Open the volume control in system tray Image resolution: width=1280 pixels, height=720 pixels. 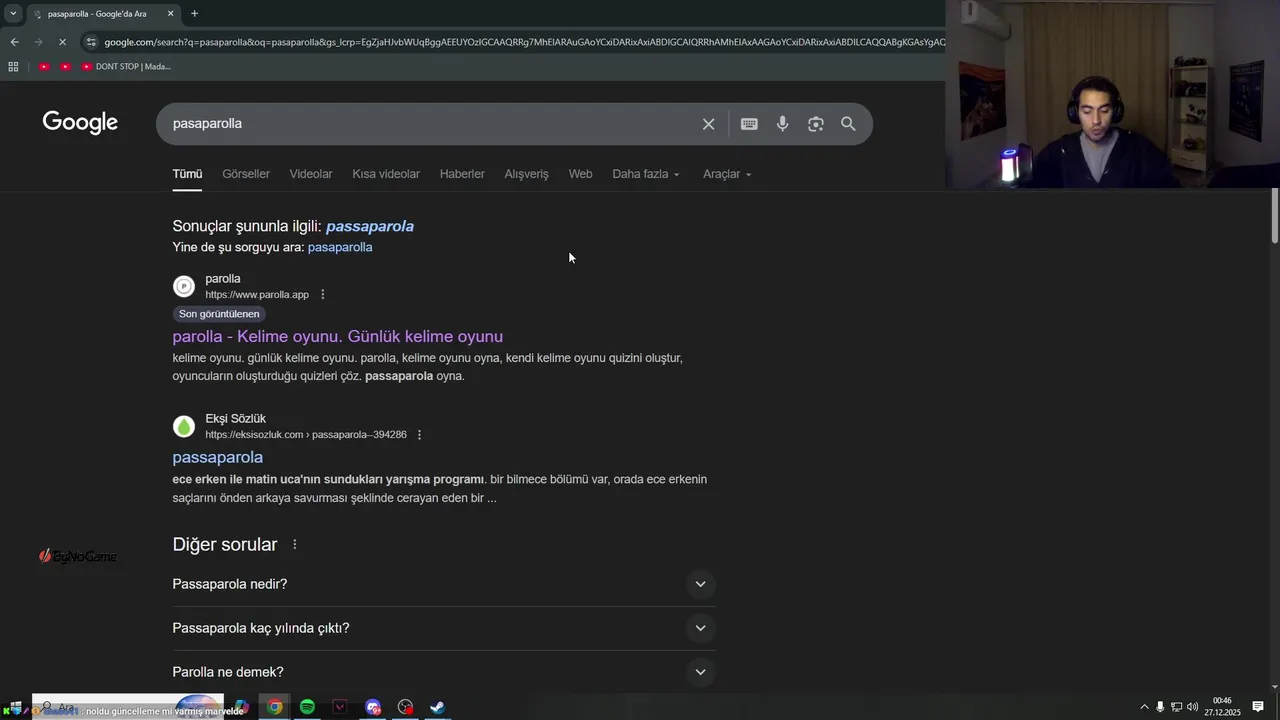point(1192,707)
